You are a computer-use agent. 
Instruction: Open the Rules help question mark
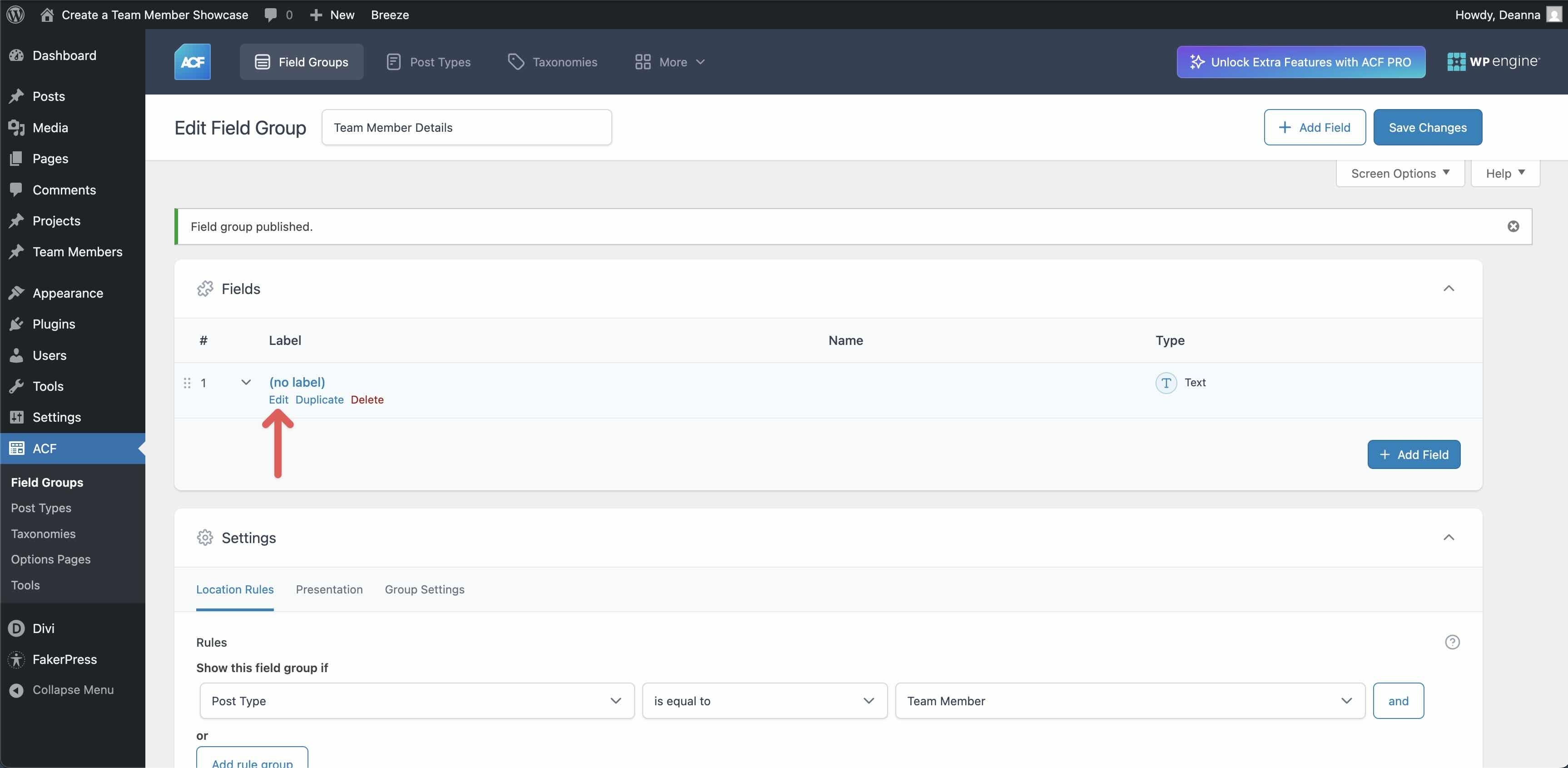[x=1453, y=642]
